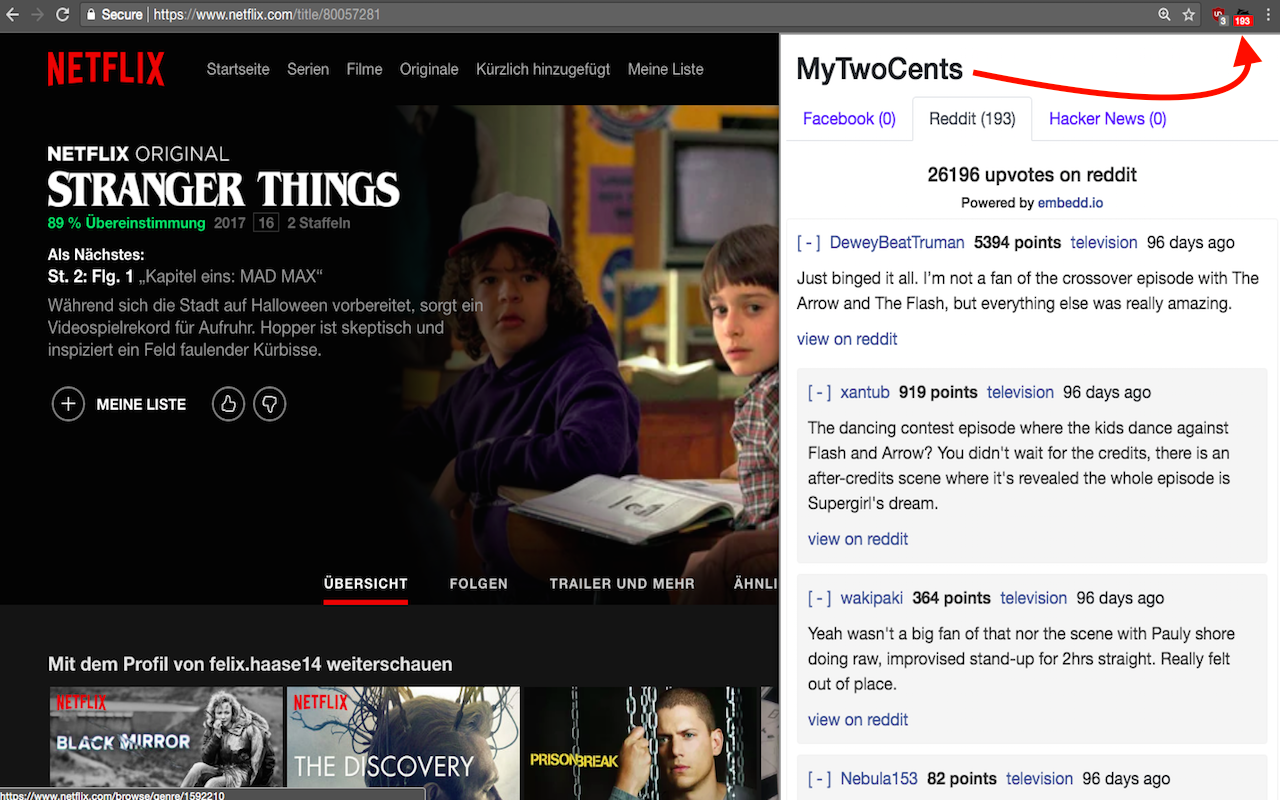Go back with the browser back arrow

point(13,15)
